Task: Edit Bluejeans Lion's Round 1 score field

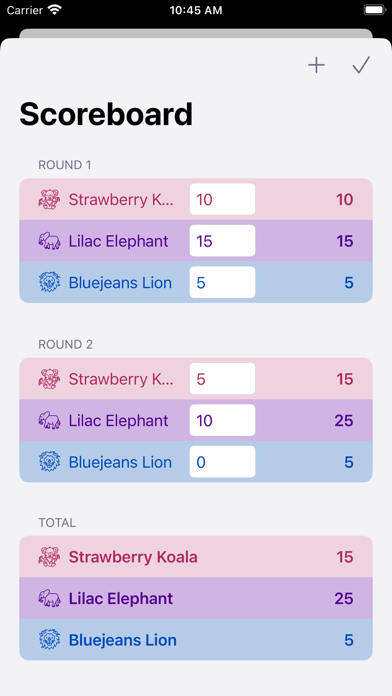Action: tap(222, 282)
